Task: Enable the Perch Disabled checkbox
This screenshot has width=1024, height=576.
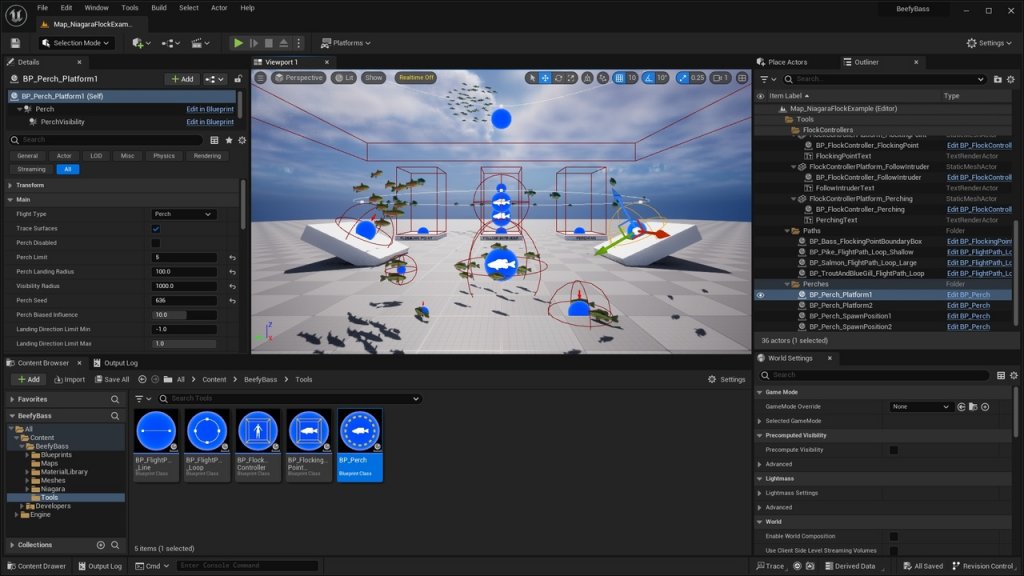Action: (x=155, y=243)
